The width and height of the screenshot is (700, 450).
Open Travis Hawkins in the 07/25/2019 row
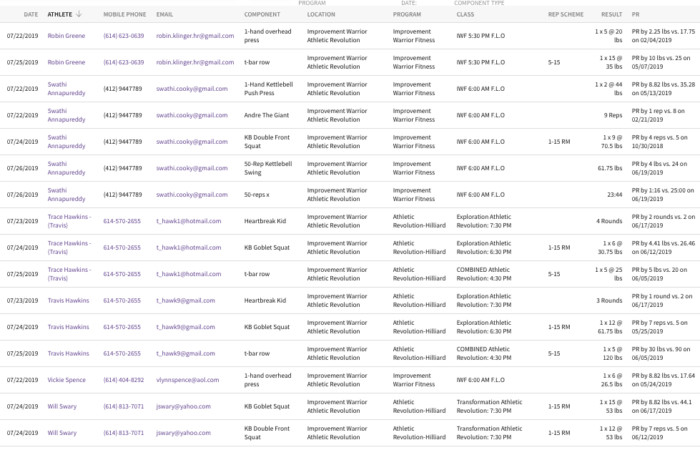(68, 353)
